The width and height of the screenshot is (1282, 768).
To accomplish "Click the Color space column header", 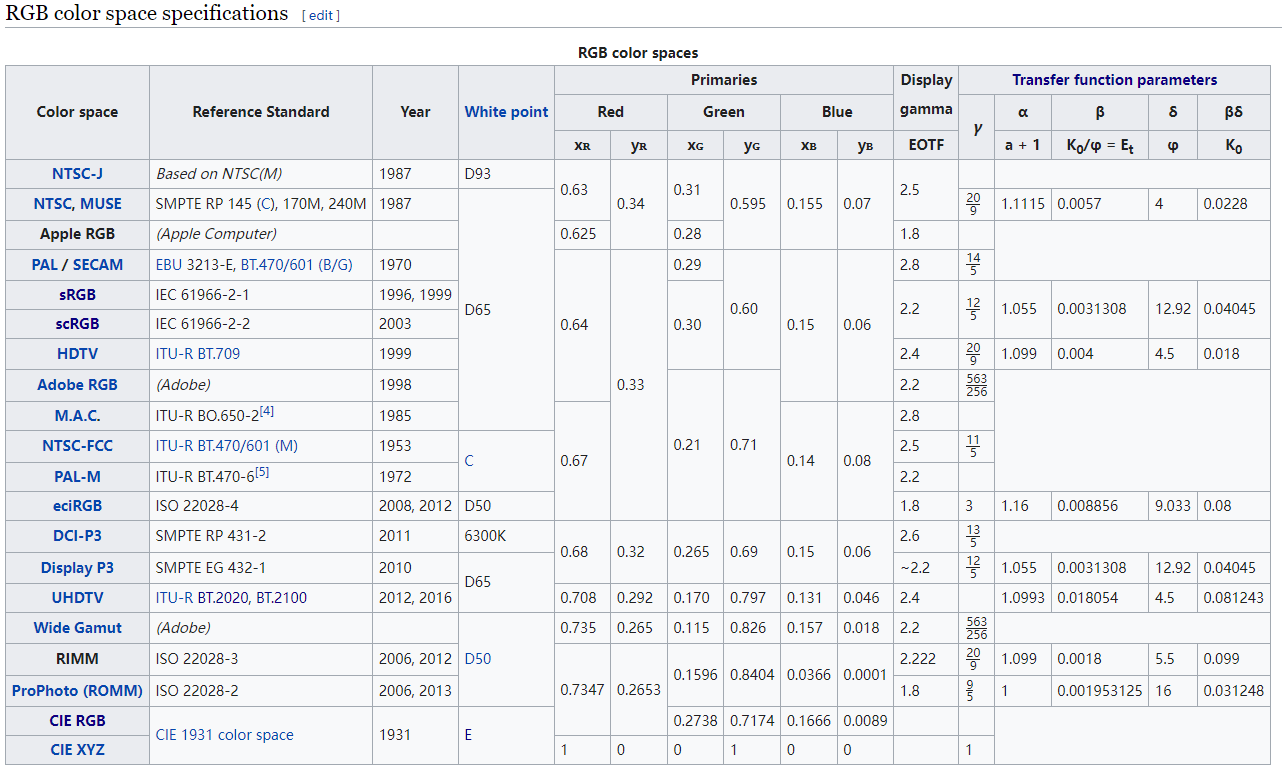I will (77, 112).
